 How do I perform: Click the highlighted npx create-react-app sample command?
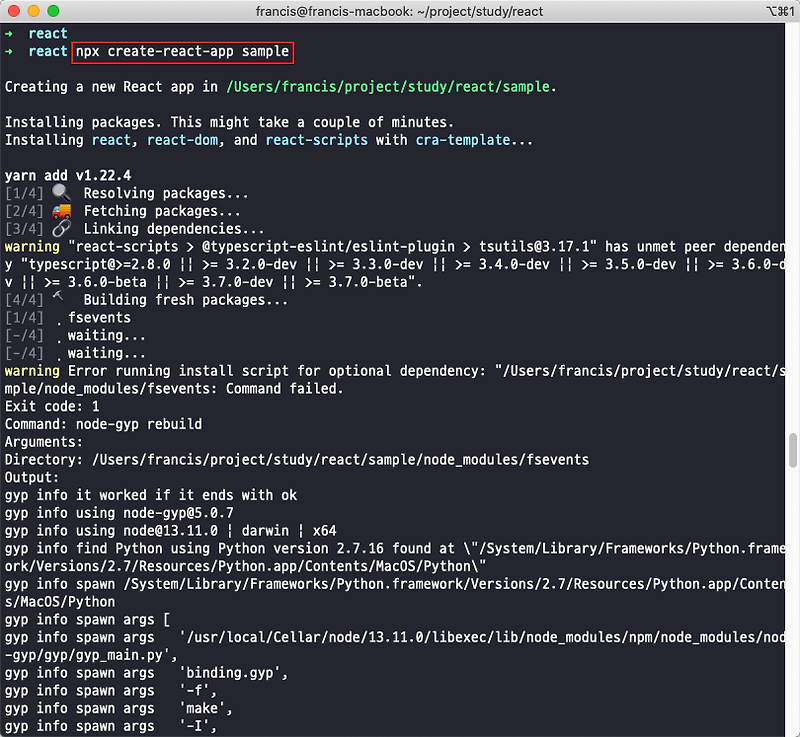(183, 52)
